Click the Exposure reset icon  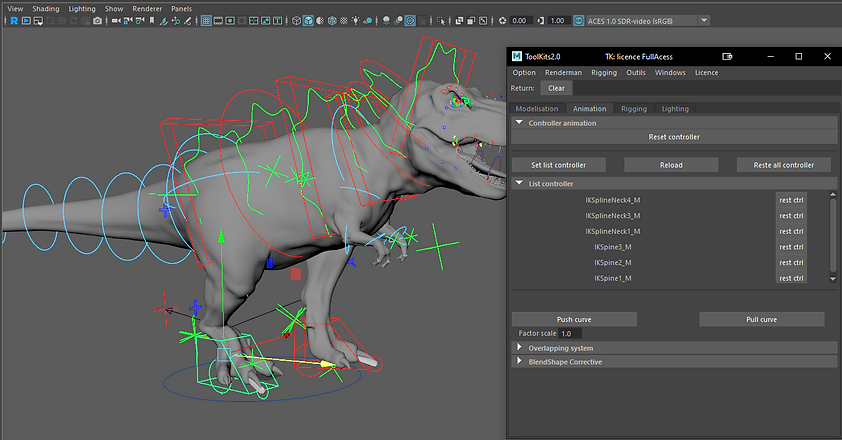502,21
